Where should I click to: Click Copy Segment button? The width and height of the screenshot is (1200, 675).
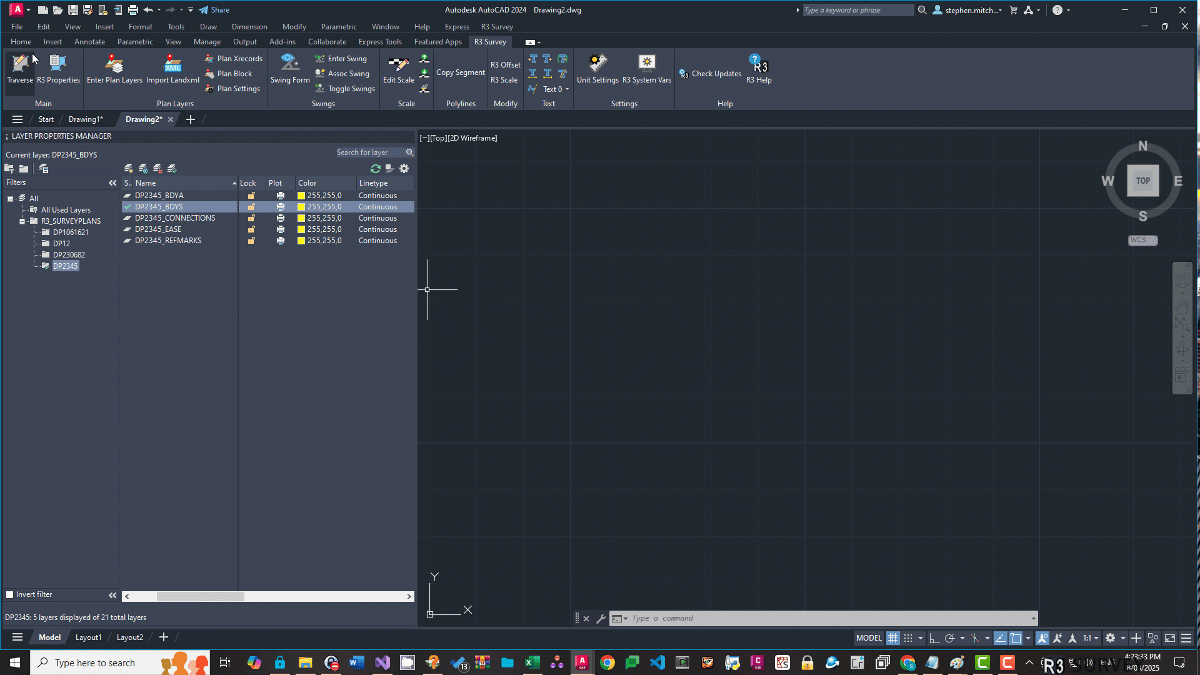(460, 73)
